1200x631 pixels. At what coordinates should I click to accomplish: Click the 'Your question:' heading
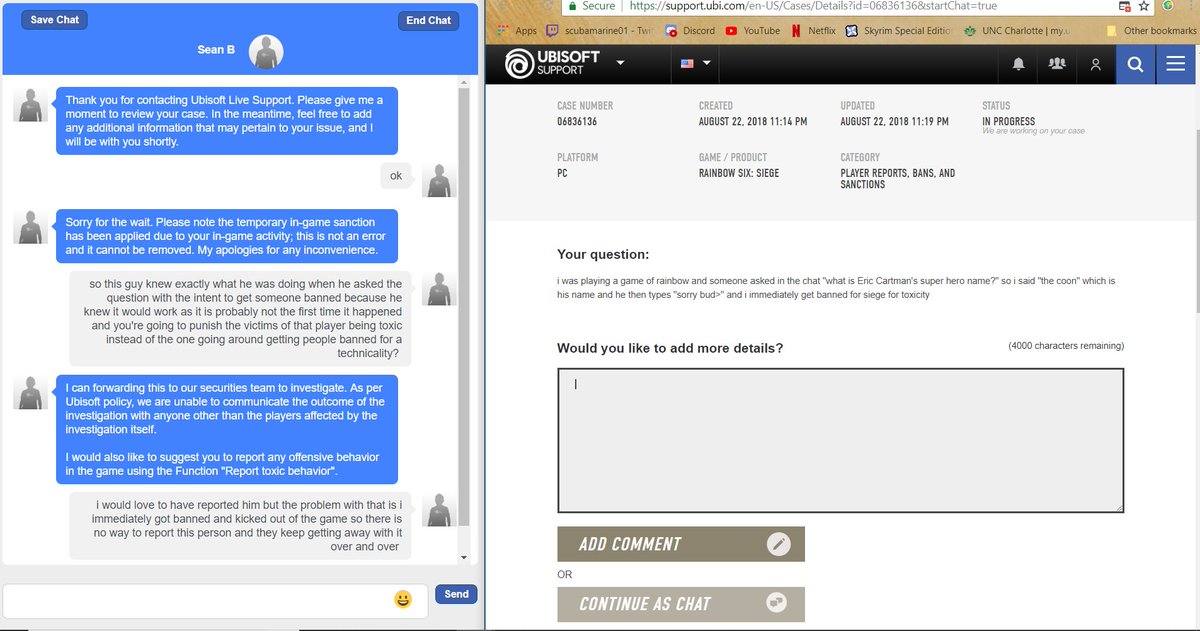tap(603, 255)
